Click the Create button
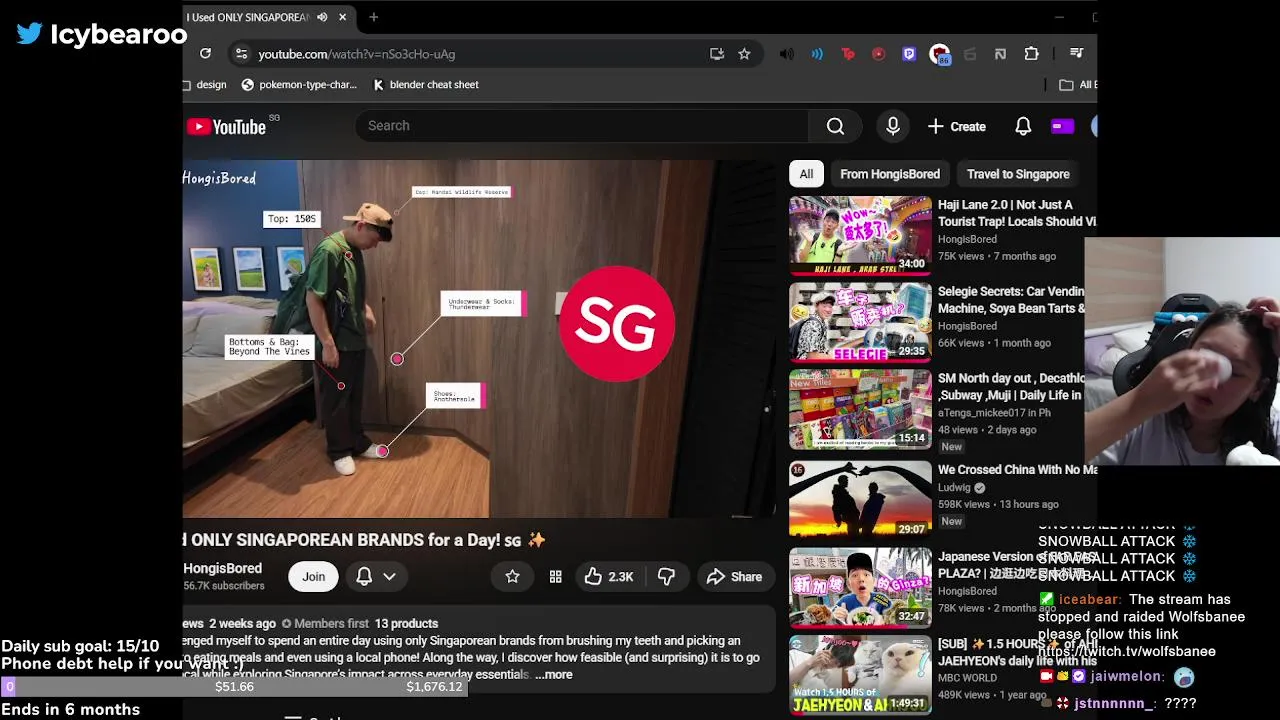This screenshot has width=1280, height=720. coord(957,126)
